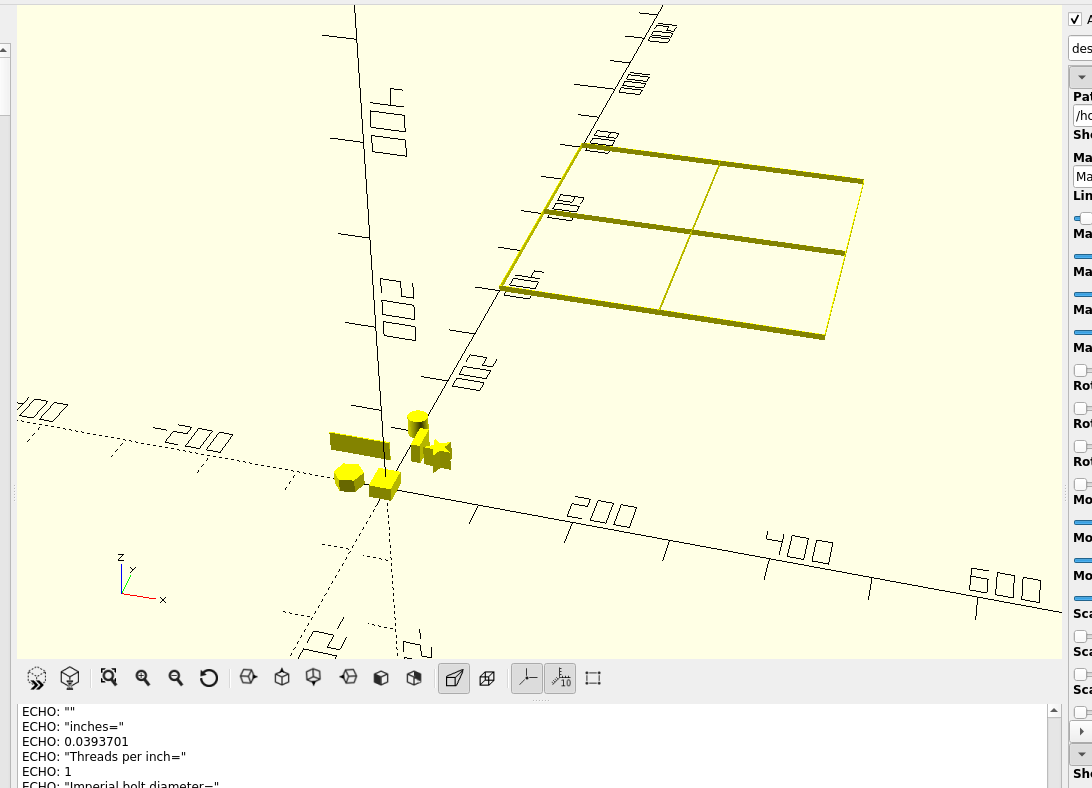Tick the checkbox at top of Customizer panel
Screen dimensions: 1092x788
click(1075, 19)
